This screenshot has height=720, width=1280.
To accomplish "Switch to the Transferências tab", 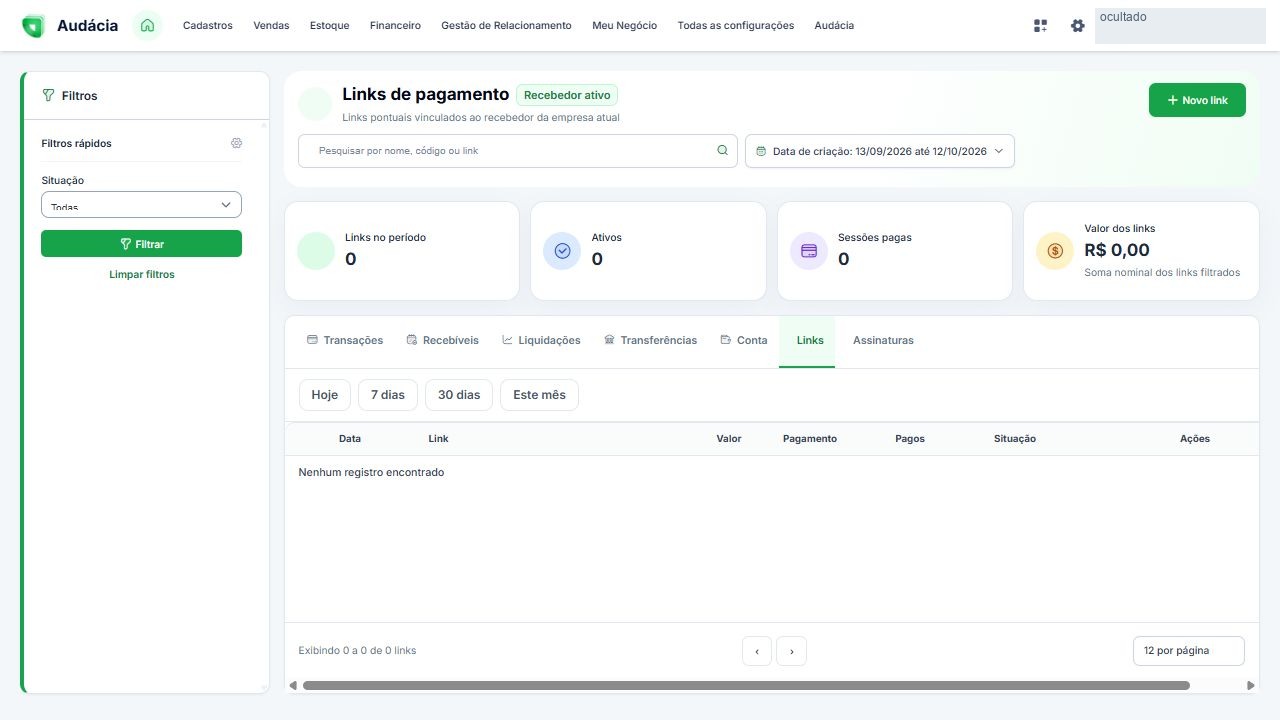I will pyautogui.click(x=651, y=341).
